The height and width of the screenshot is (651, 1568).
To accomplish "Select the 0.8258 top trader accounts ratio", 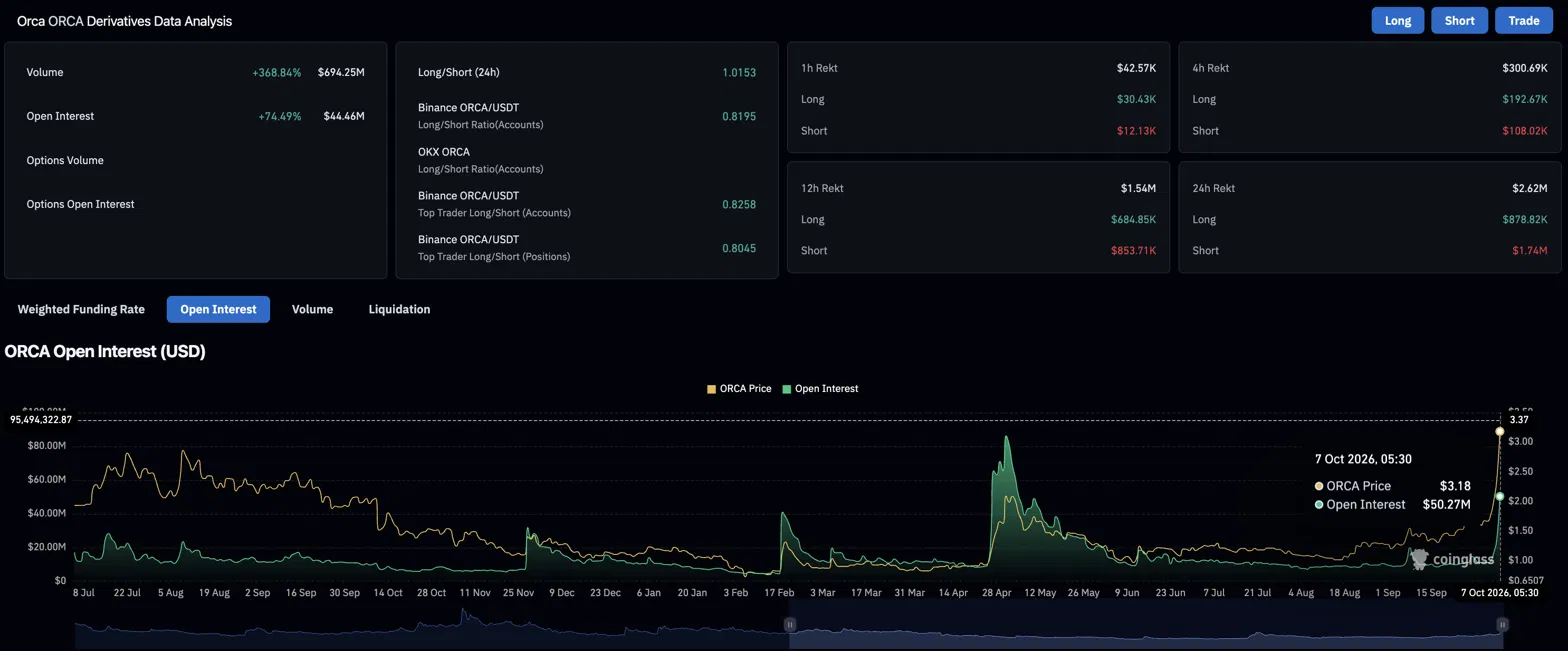I will click(x=739, y=205).
